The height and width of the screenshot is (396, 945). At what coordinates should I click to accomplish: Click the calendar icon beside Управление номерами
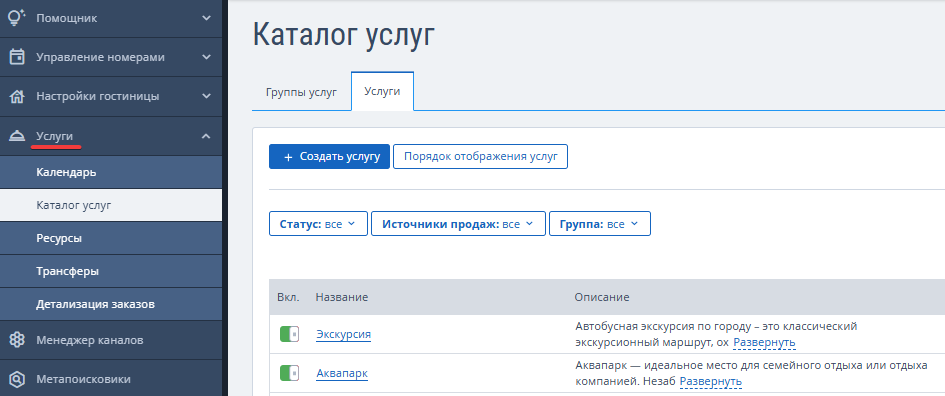(17, 57)
